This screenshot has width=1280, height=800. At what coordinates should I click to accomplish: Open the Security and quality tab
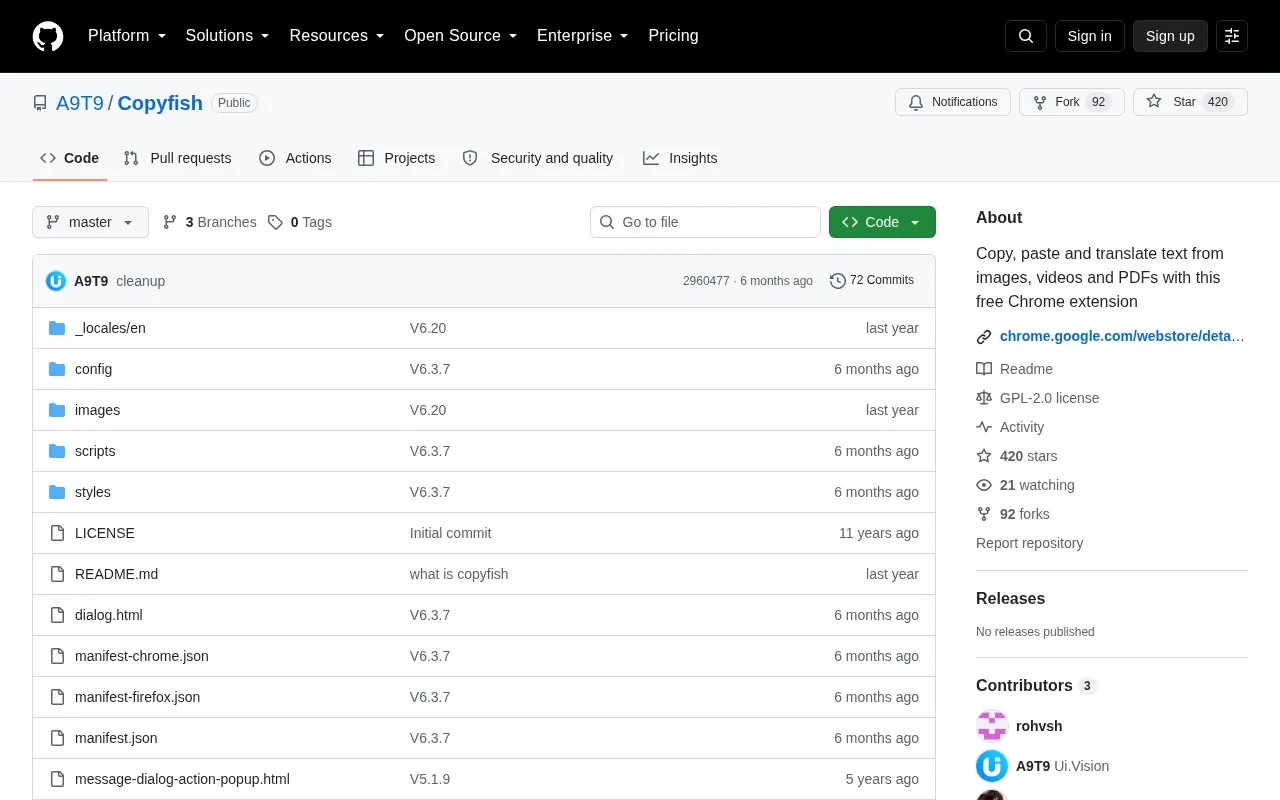click(x=538, y=158)
